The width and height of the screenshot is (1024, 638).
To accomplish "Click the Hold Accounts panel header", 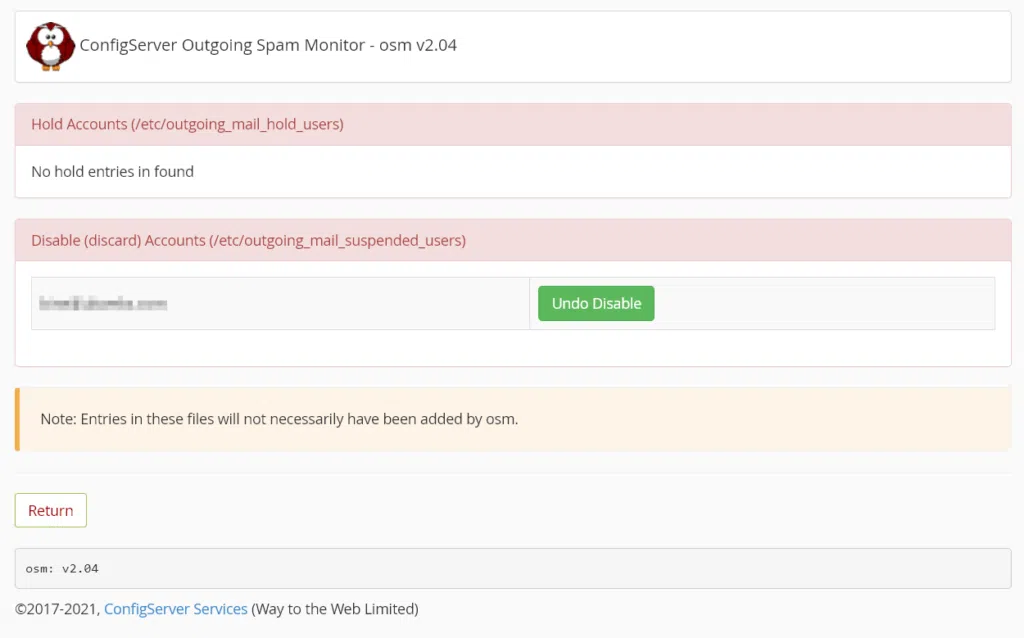I will (513, 124).
